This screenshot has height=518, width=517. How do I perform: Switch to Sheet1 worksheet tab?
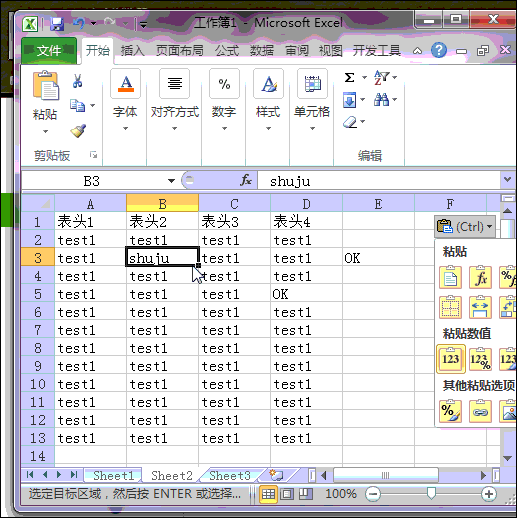(x=113, y=475)
